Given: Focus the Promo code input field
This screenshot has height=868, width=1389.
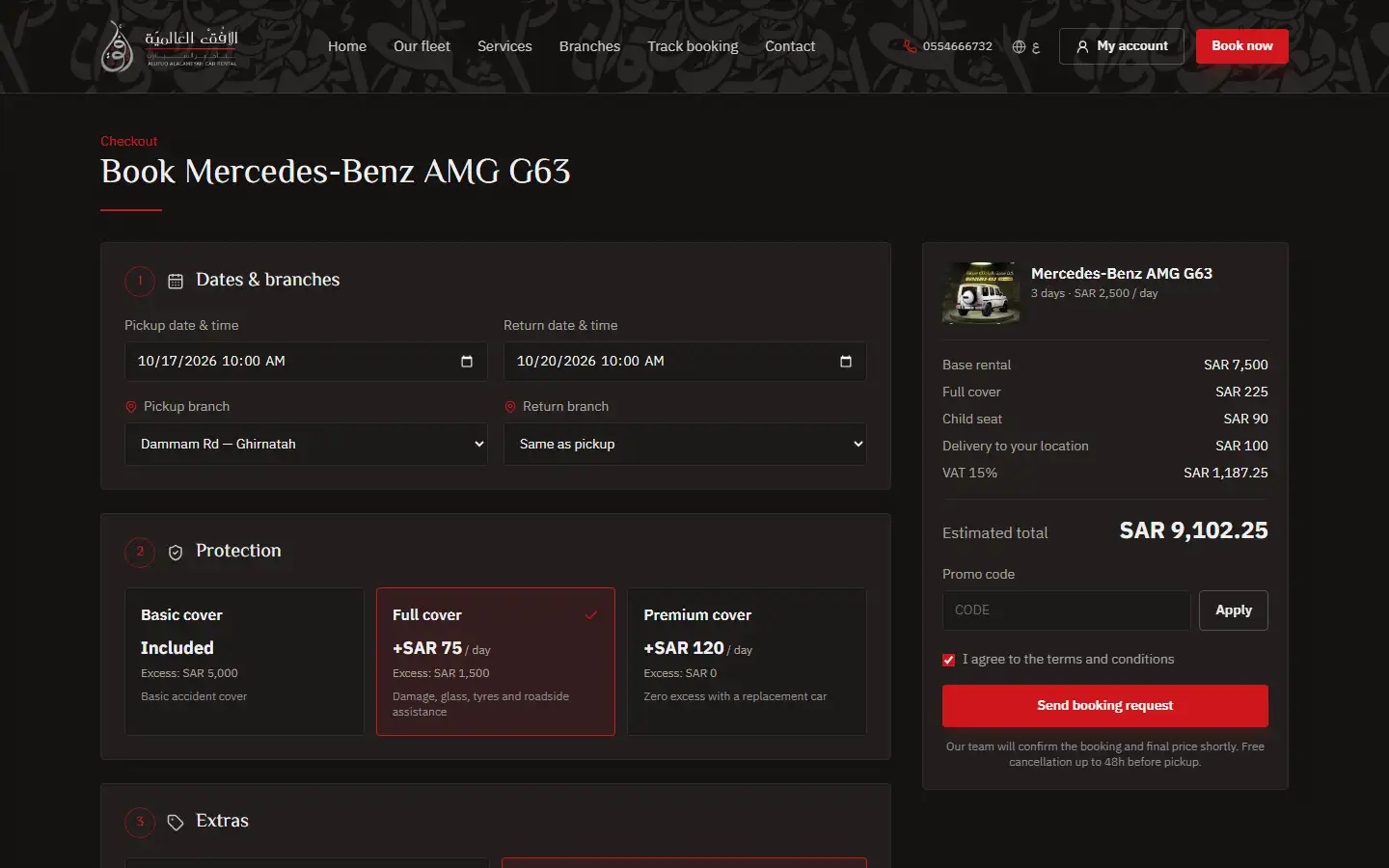Looking at the screenshot, I should [x=1066, y=610].
